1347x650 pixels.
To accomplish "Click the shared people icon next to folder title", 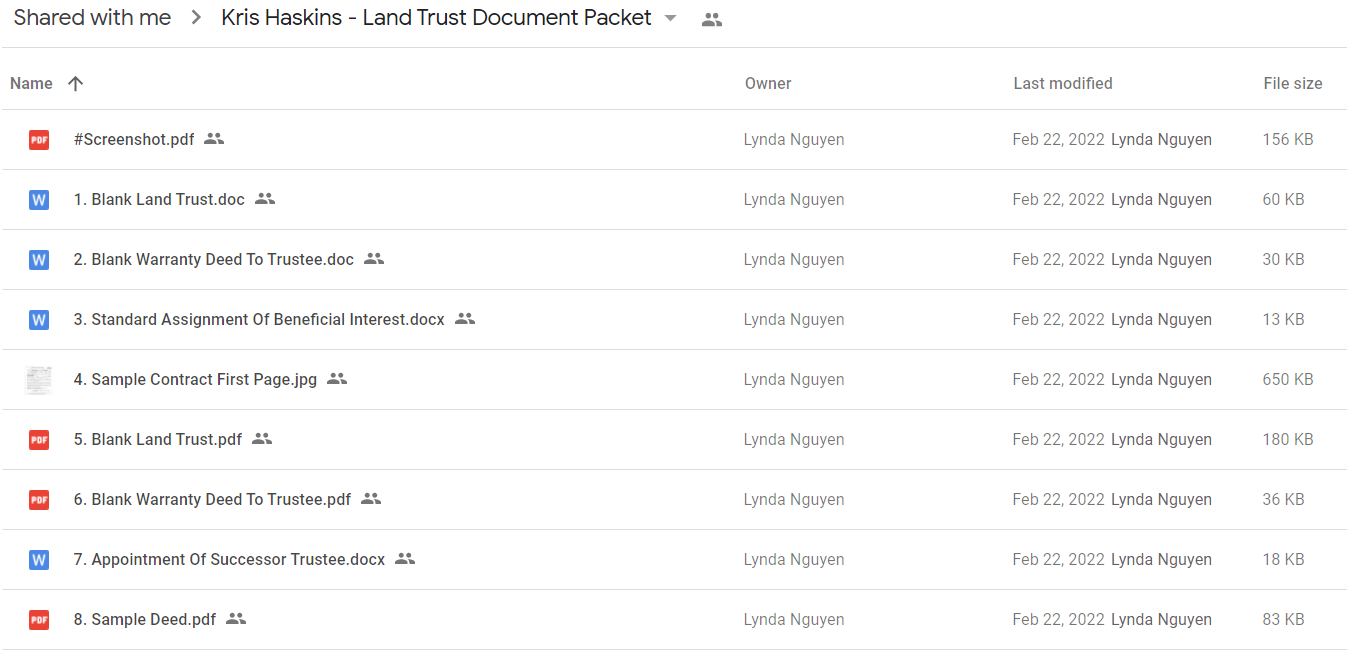I will coord(712,19).
